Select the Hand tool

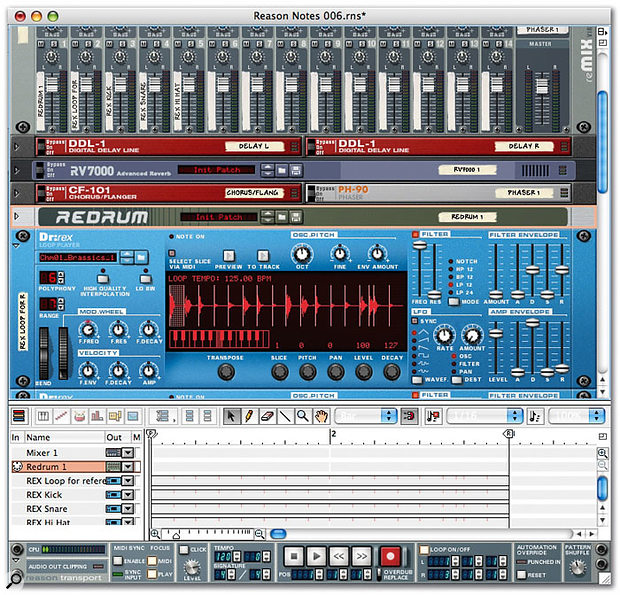[x=321, y=416]
